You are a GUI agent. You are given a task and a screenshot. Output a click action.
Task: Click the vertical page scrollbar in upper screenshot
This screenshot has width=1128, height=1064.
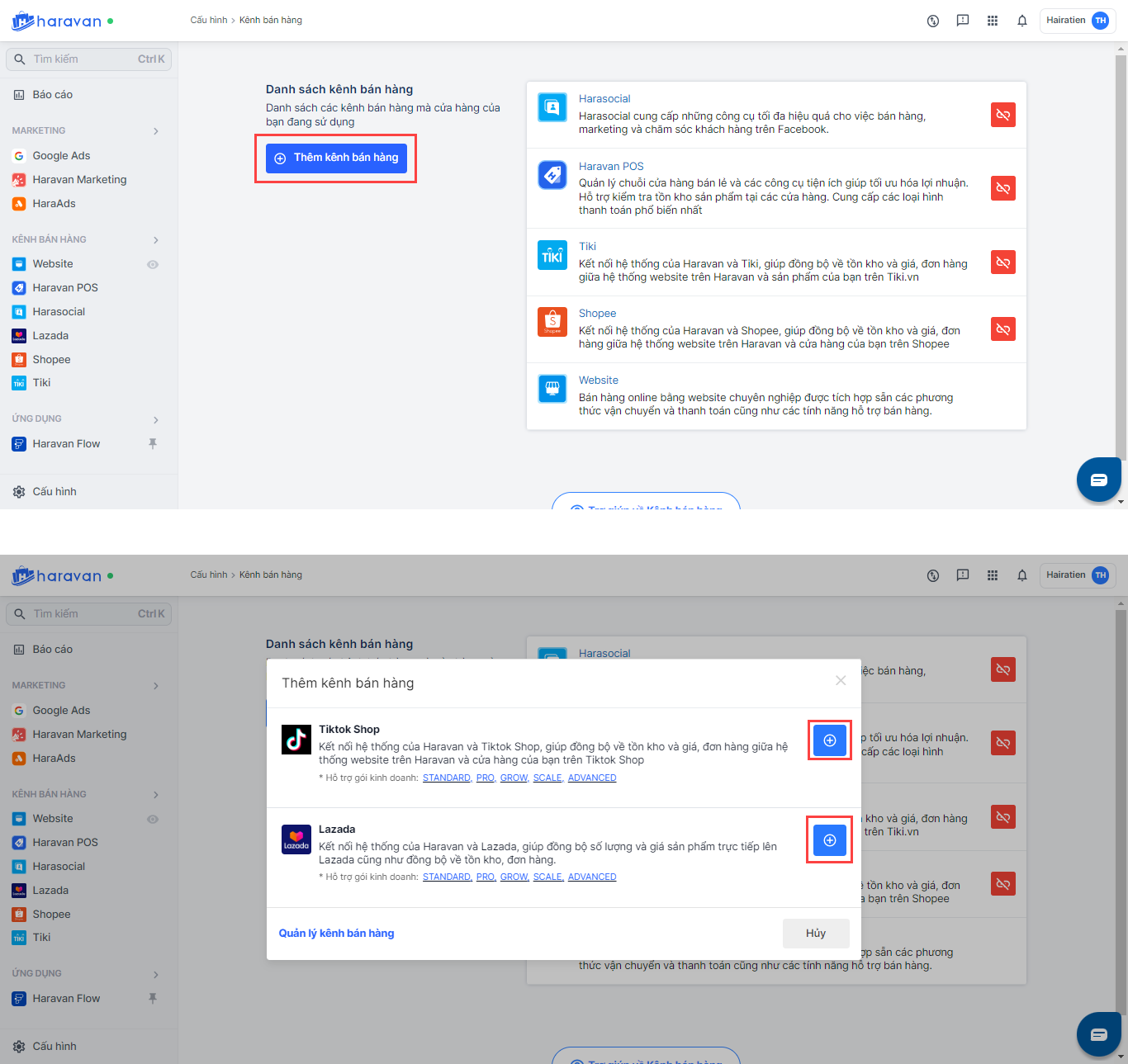coord(1121,256)
